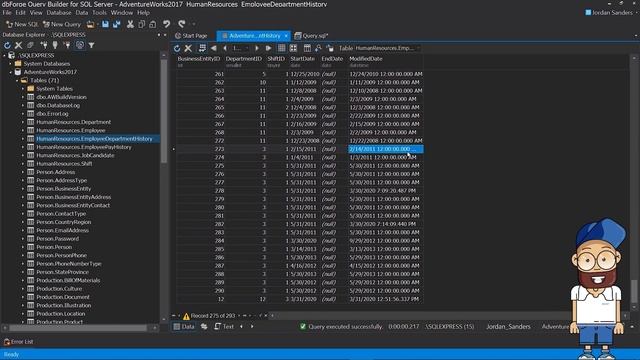Click the Redo arrow icon

(182, 24)
